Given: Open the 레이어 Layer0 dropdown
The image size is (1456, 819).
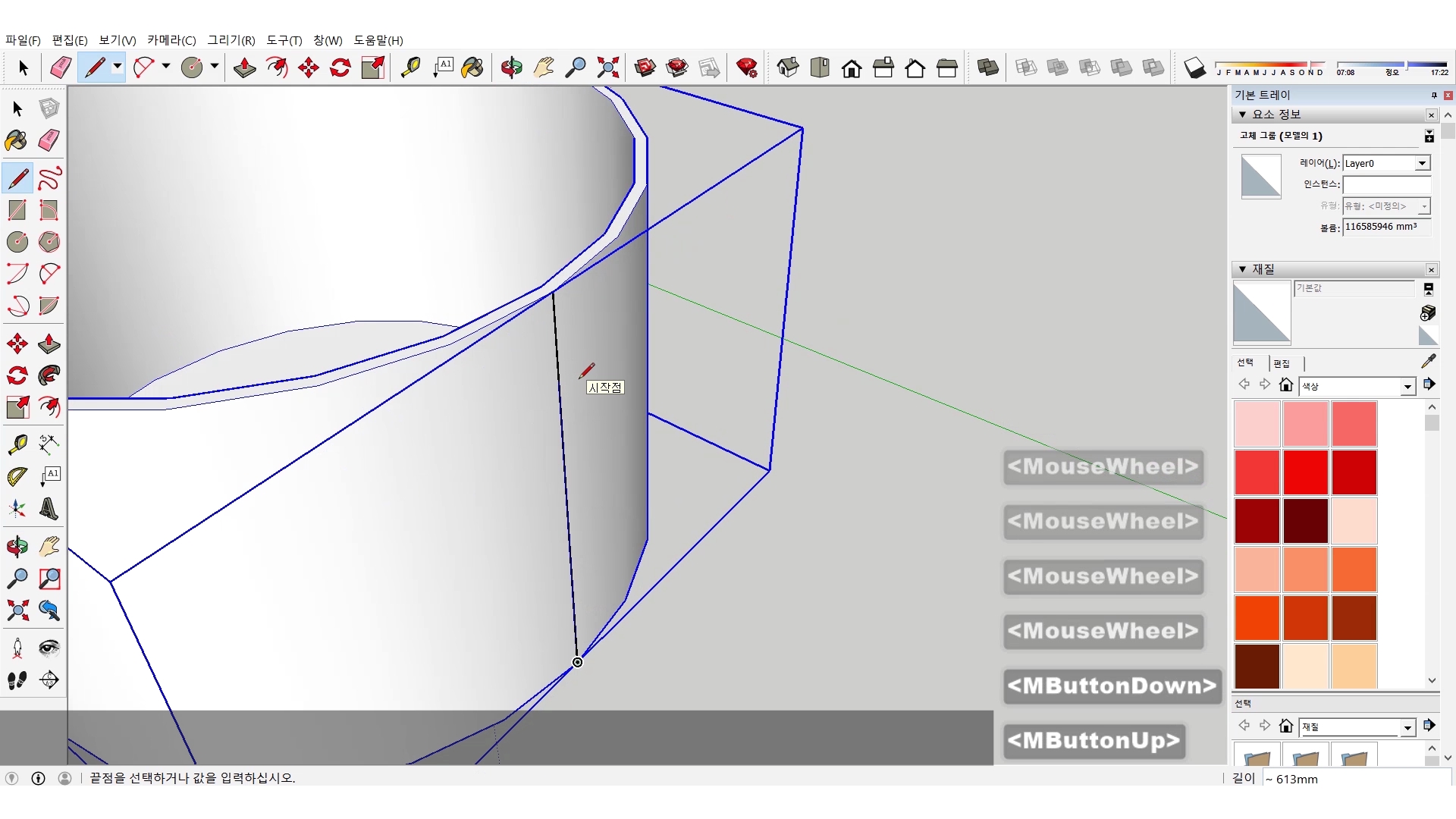Looking at the screenshot, I should tap(1422, 163).
